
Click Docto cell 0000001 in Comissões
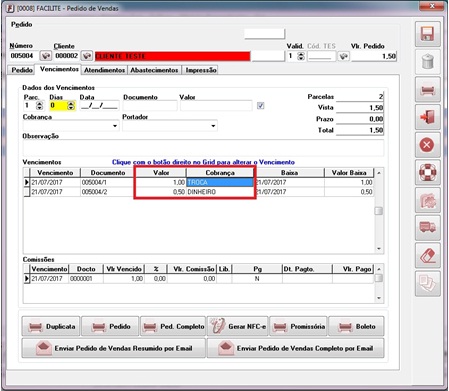pyautogui.click(x=86, y=279)
